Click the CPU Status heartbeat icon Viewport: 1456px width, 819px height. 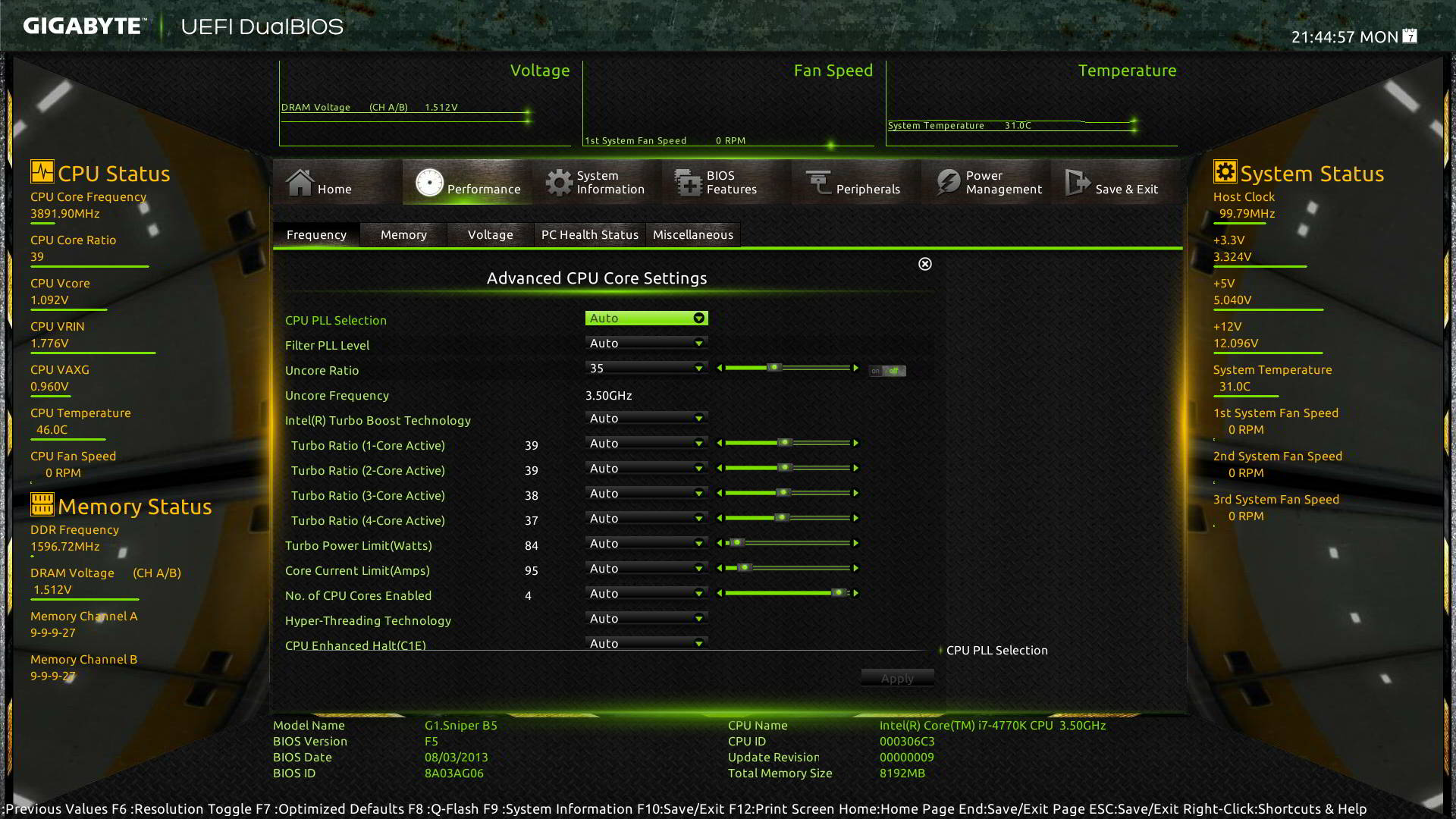click(x=42, y=171)
